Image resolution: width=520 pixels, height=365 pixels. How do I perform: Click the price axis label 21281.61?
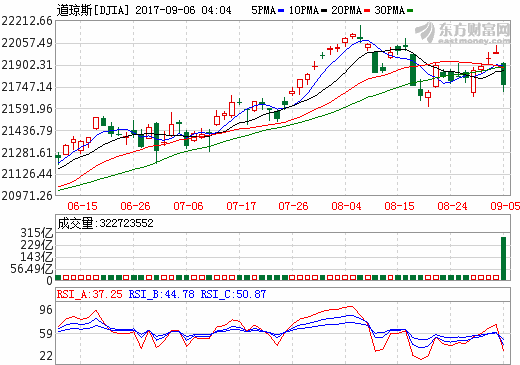27,153
